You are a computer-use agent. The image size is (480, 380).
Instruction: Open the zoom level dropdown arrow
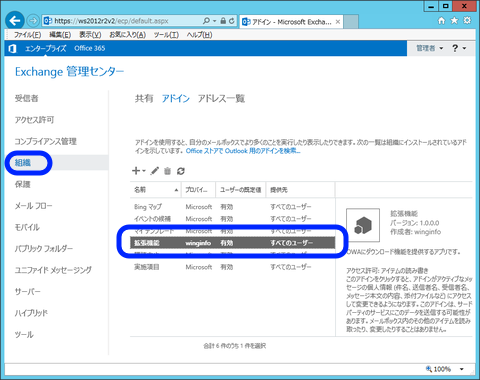pos(462,369)
